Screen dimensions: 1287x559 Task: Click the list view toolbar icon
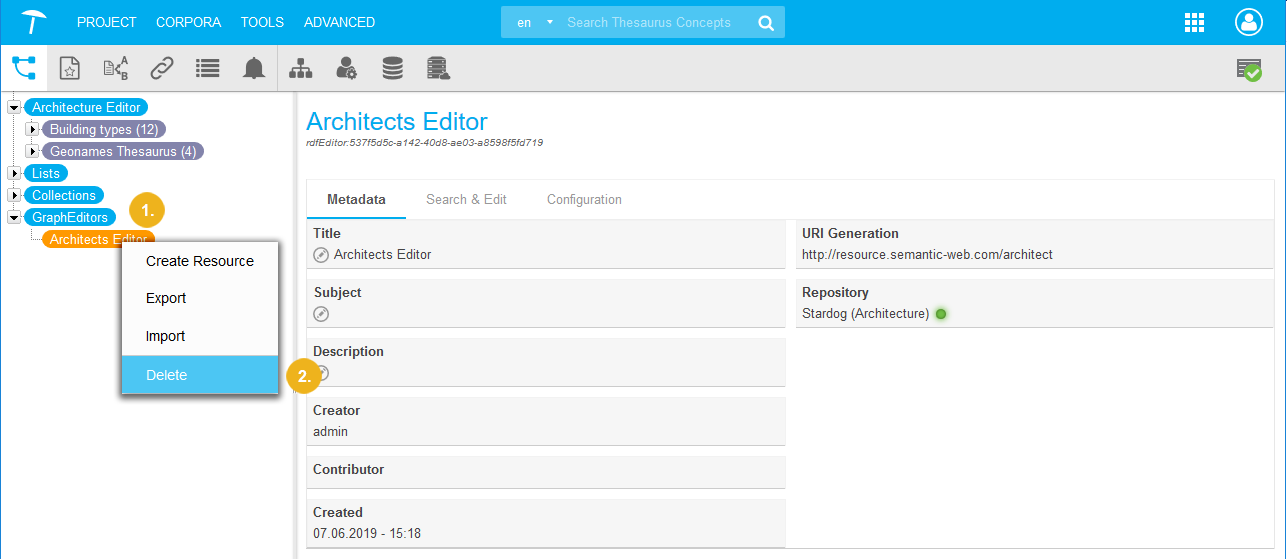point(208,68)
